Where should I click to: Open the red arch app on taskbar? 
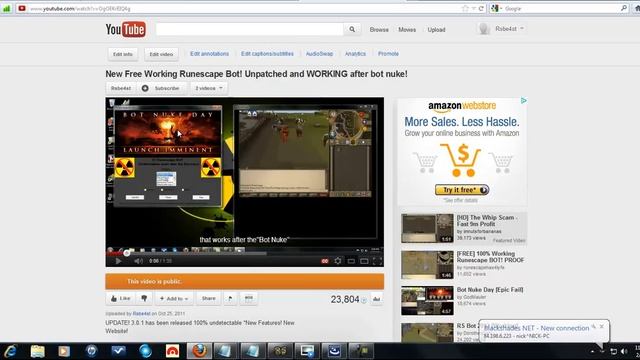[172, 351]
